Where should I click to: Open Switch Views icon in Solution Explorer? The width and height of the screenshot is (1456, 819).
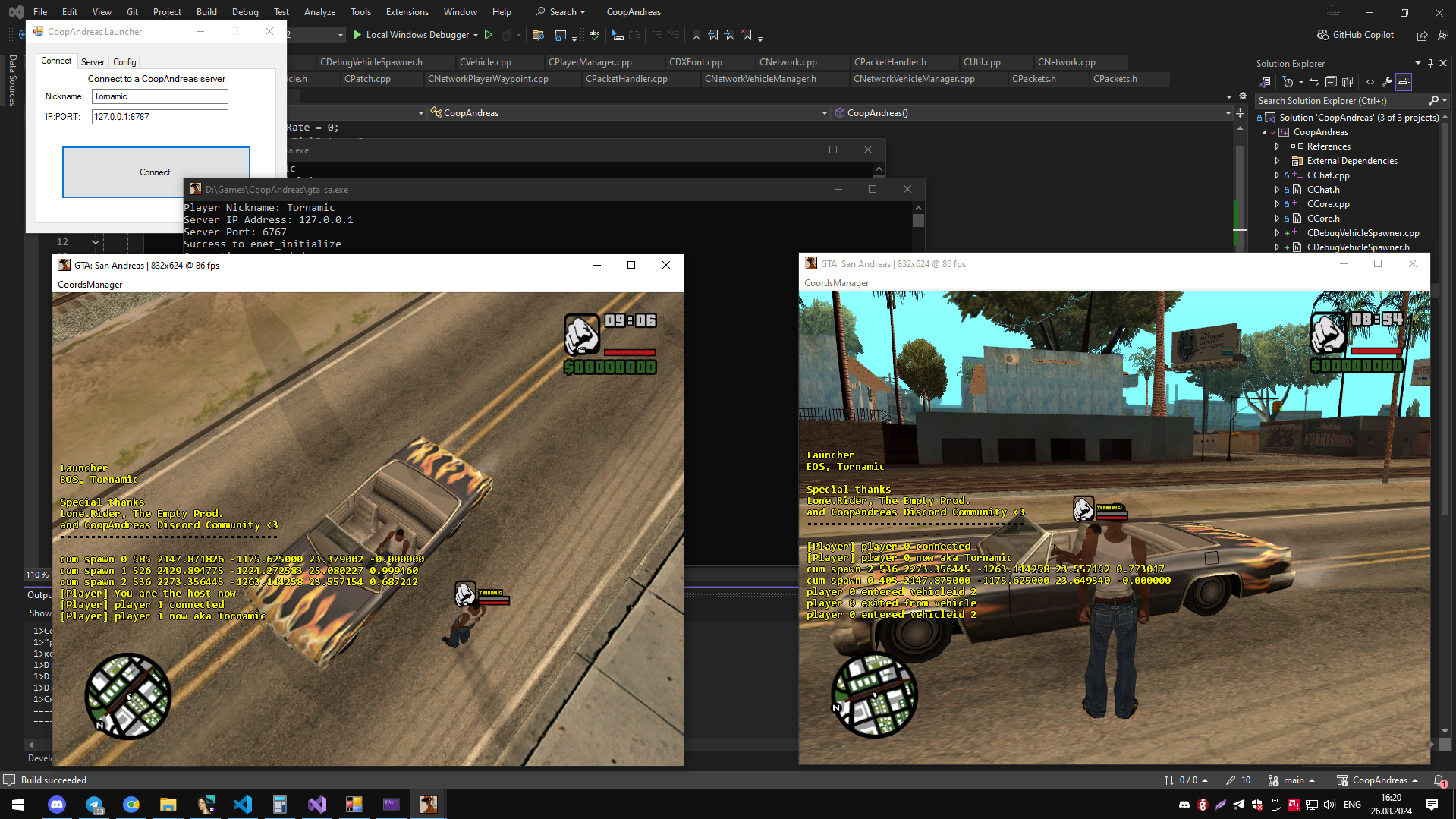[1265, 82]
